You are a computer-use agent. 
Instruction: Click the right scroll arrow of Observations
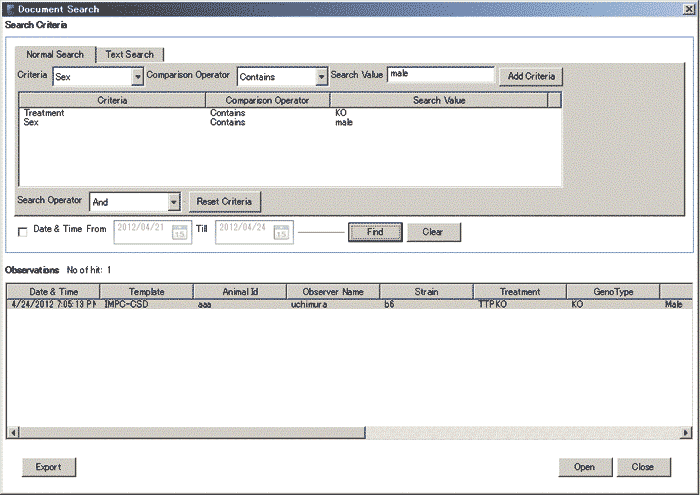click(686, 433)
